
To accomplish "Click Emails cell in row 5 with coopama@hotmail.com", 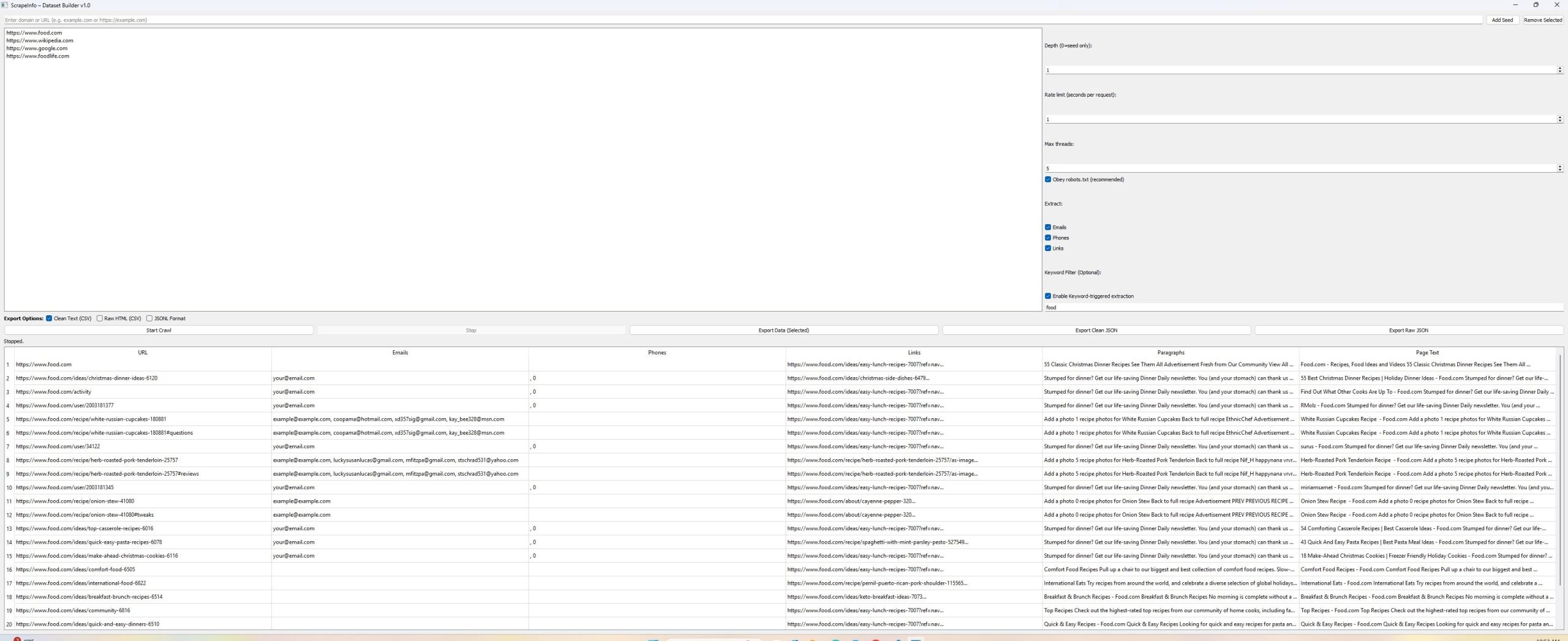I will 400,419.
